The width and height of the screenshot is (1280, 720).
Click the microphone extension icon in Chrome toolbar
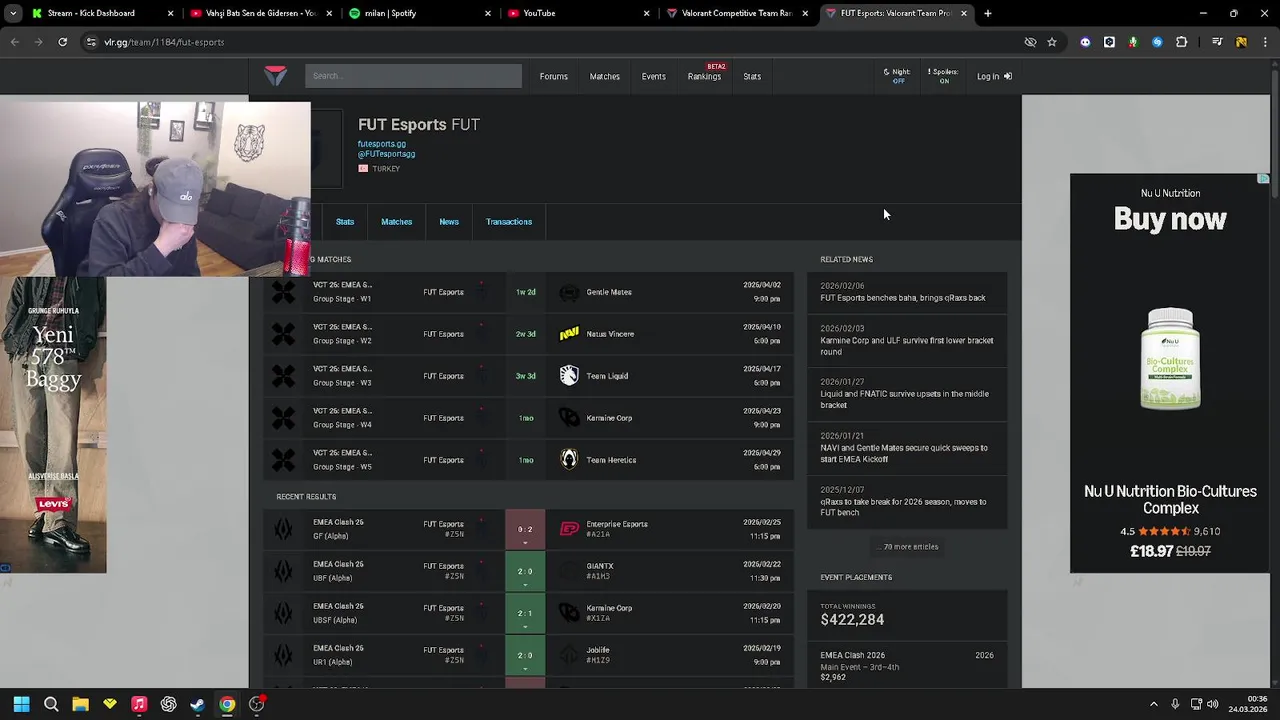pyautogui.click(x=1133, y=42)
